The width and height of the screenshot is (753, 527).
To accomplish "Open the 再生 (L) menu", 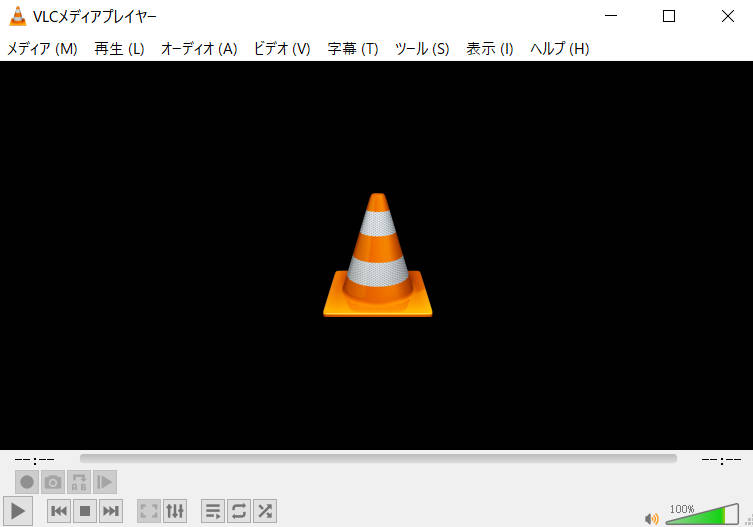I will pos(120,49).
